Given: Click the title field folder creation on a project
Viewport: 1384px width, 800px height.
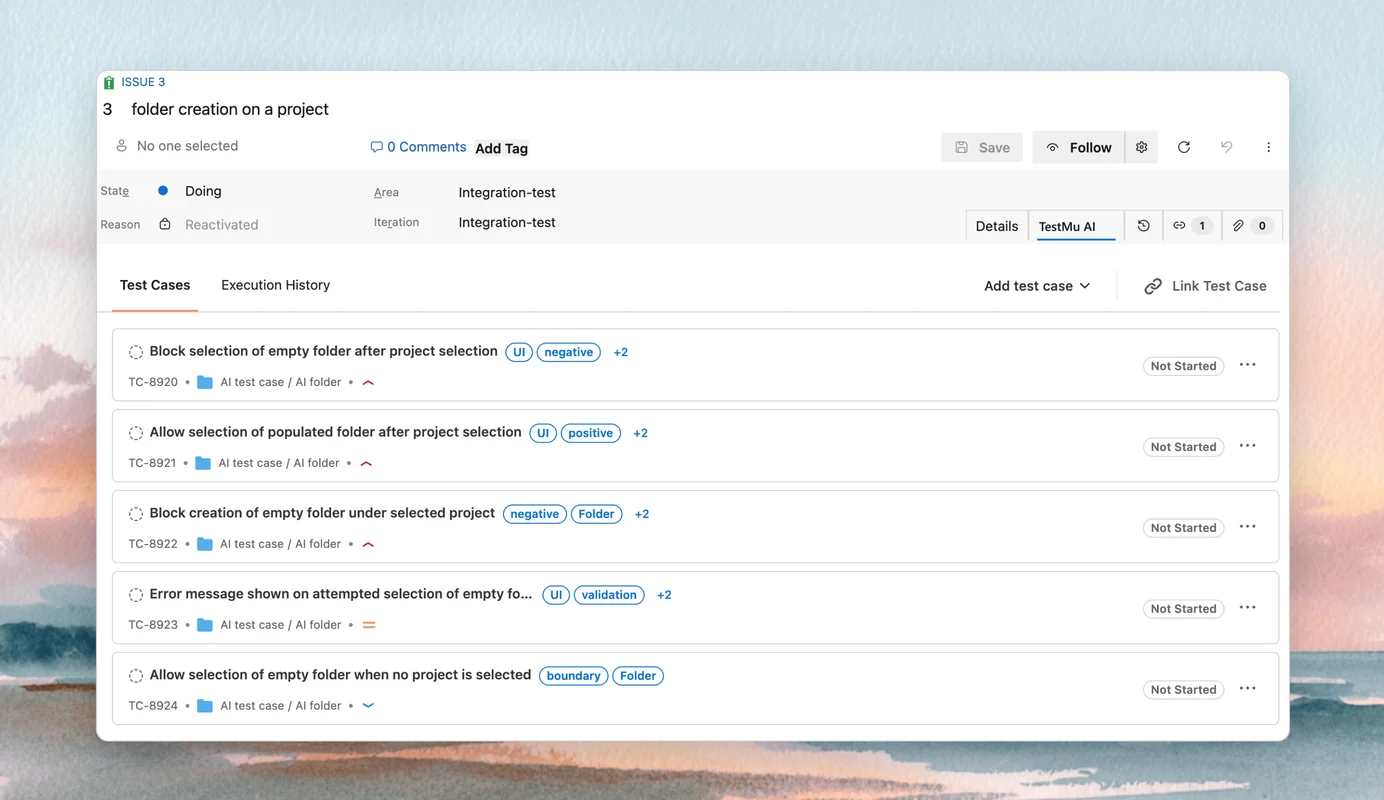Looking at the screenshot, I should point(230,109).
